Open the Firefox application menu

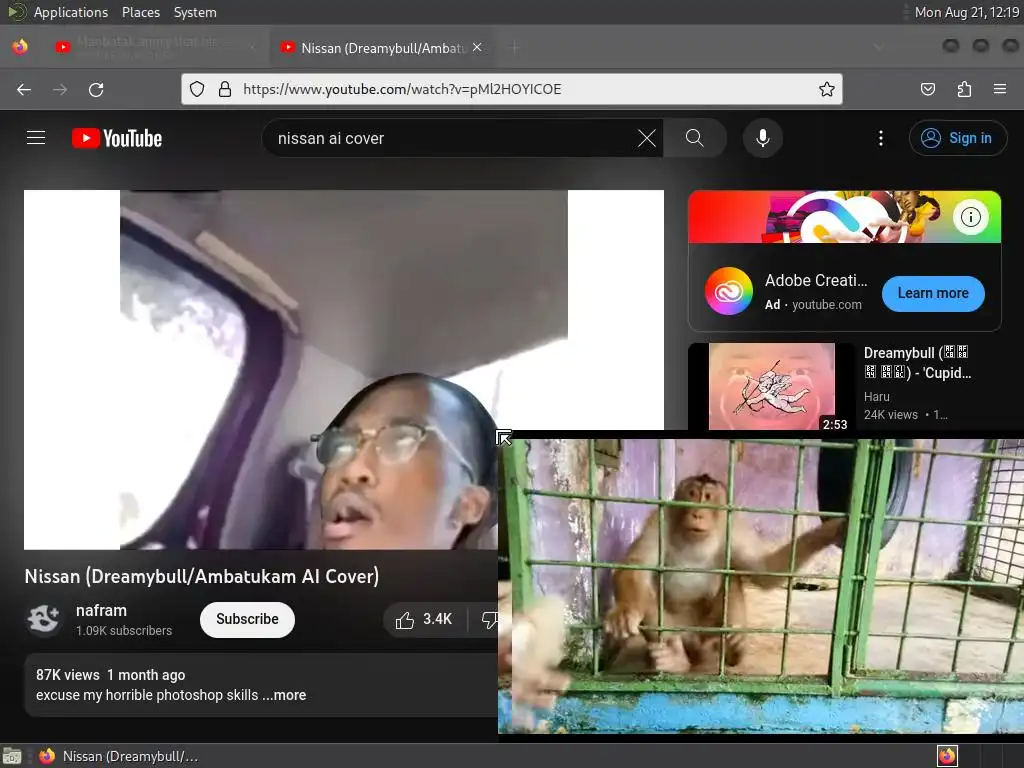click(x=1000, y=89)
